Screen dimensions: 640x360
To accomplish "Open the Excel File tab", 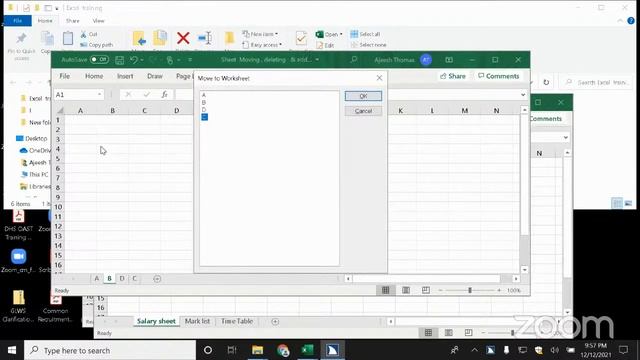I will [x=64, y=76].
